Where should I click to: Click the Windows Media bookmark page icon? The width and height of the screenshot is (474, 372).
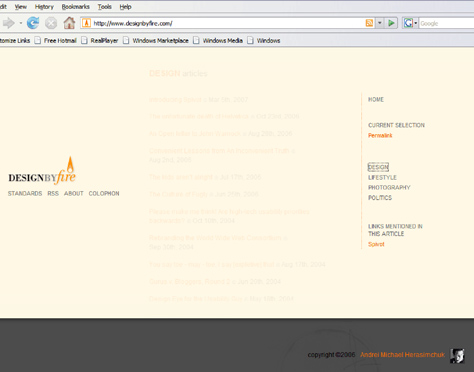coord(196,40)
